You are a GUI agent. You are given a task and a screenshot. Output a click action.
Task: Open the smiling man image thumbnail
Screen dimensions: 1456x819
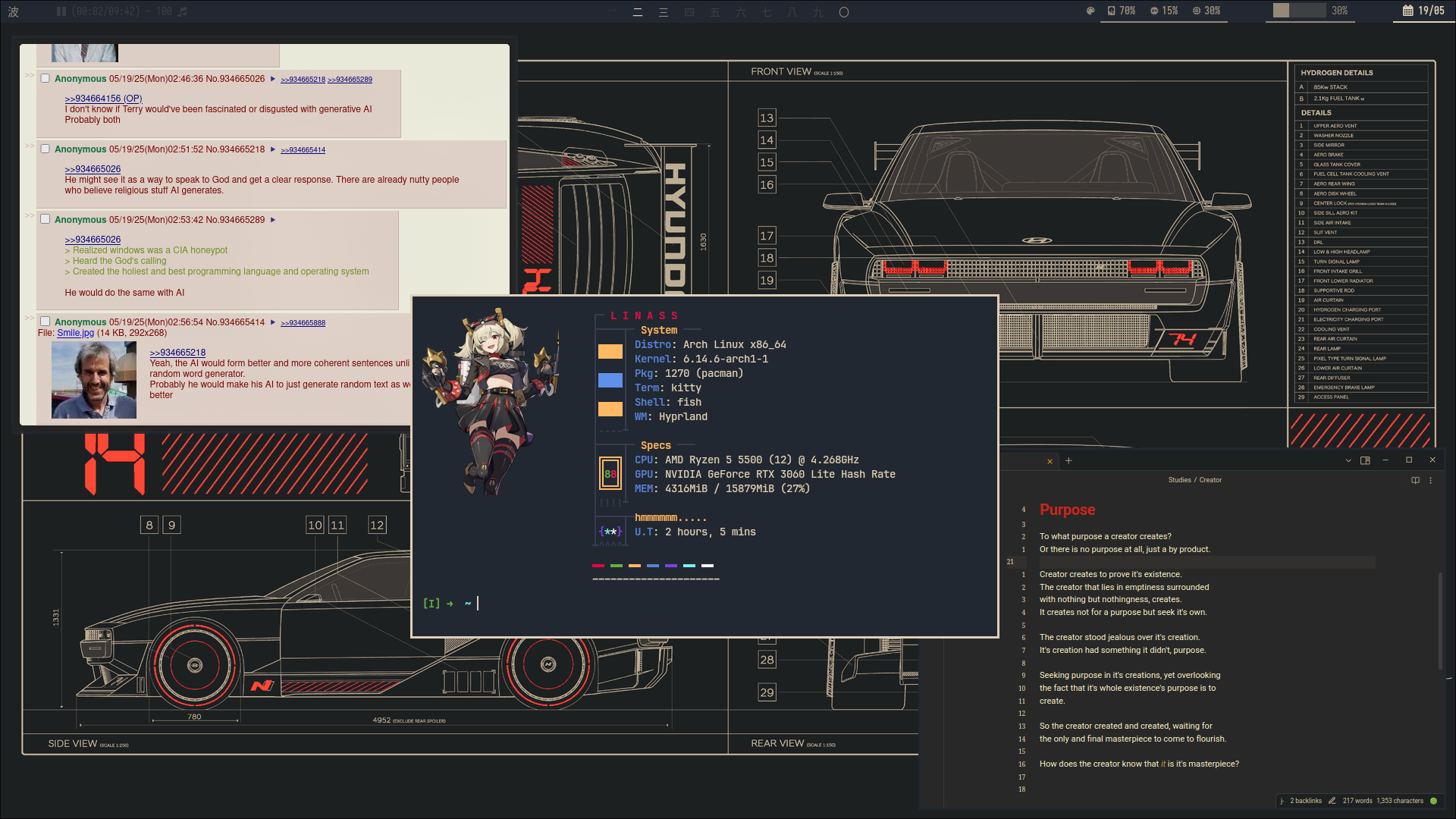point(94,380)
